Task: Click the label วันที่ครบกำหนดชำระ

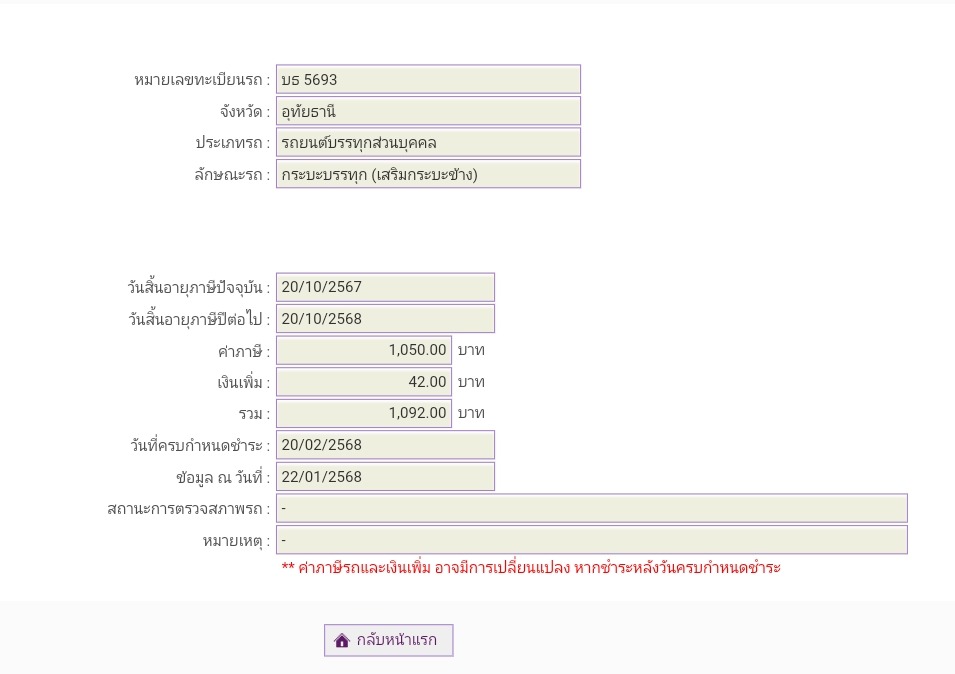Action: click(x=200, y=445)
